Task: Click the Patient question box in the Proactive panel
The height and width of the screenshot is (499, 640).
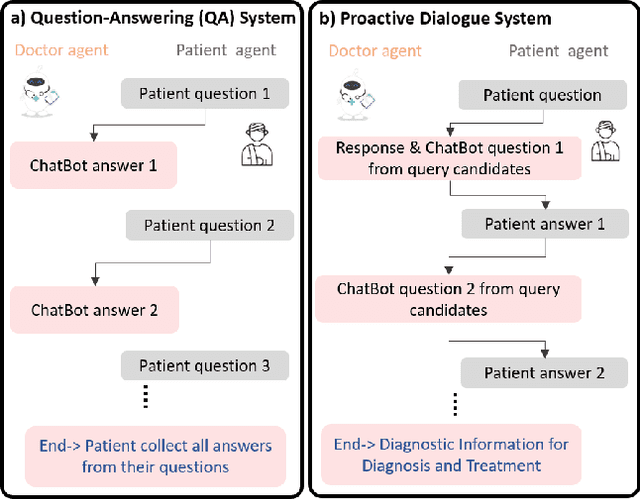Action: point(542,96)
